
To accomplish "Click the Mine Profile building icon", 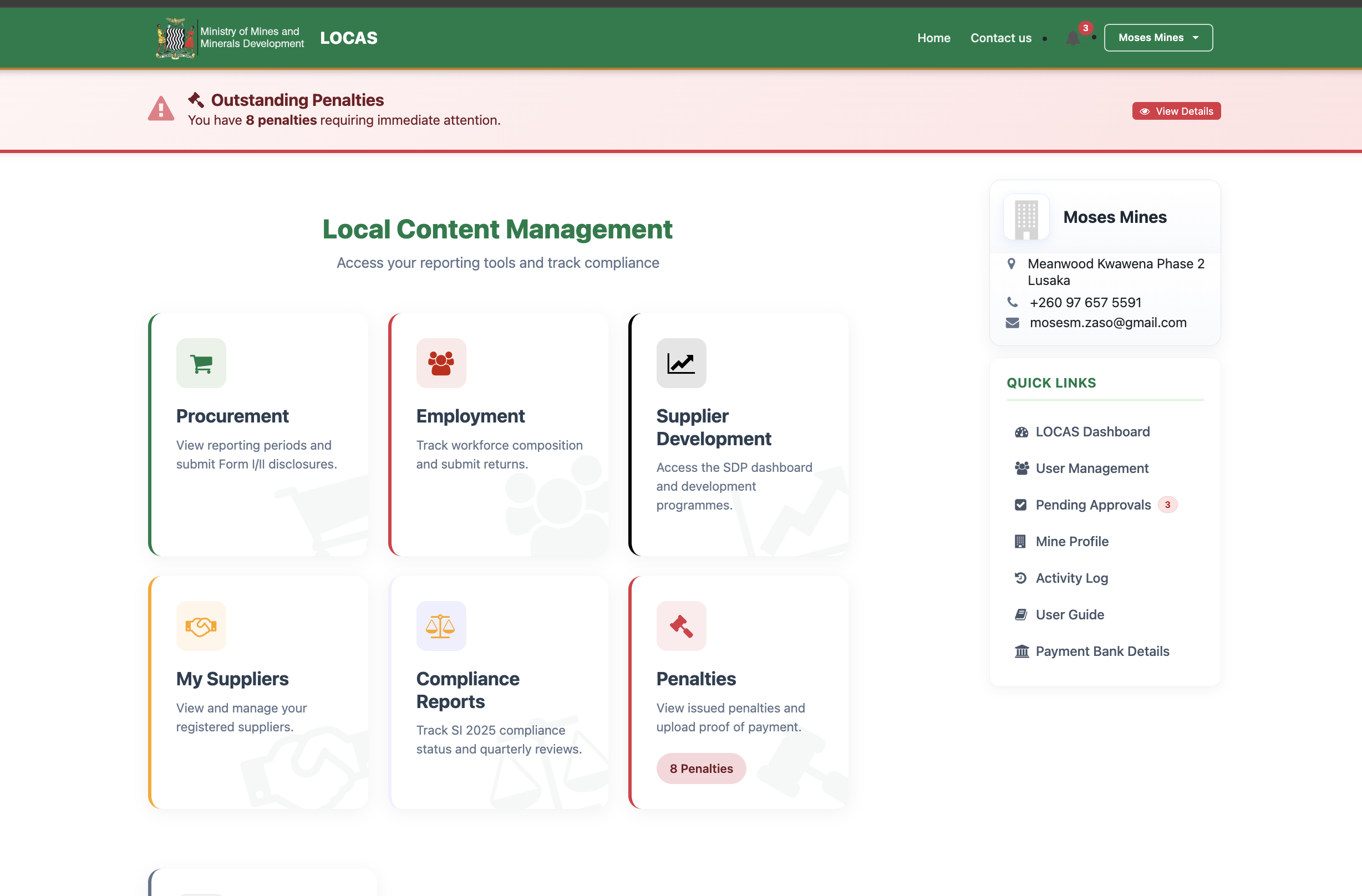I will tap(1020, 542).
